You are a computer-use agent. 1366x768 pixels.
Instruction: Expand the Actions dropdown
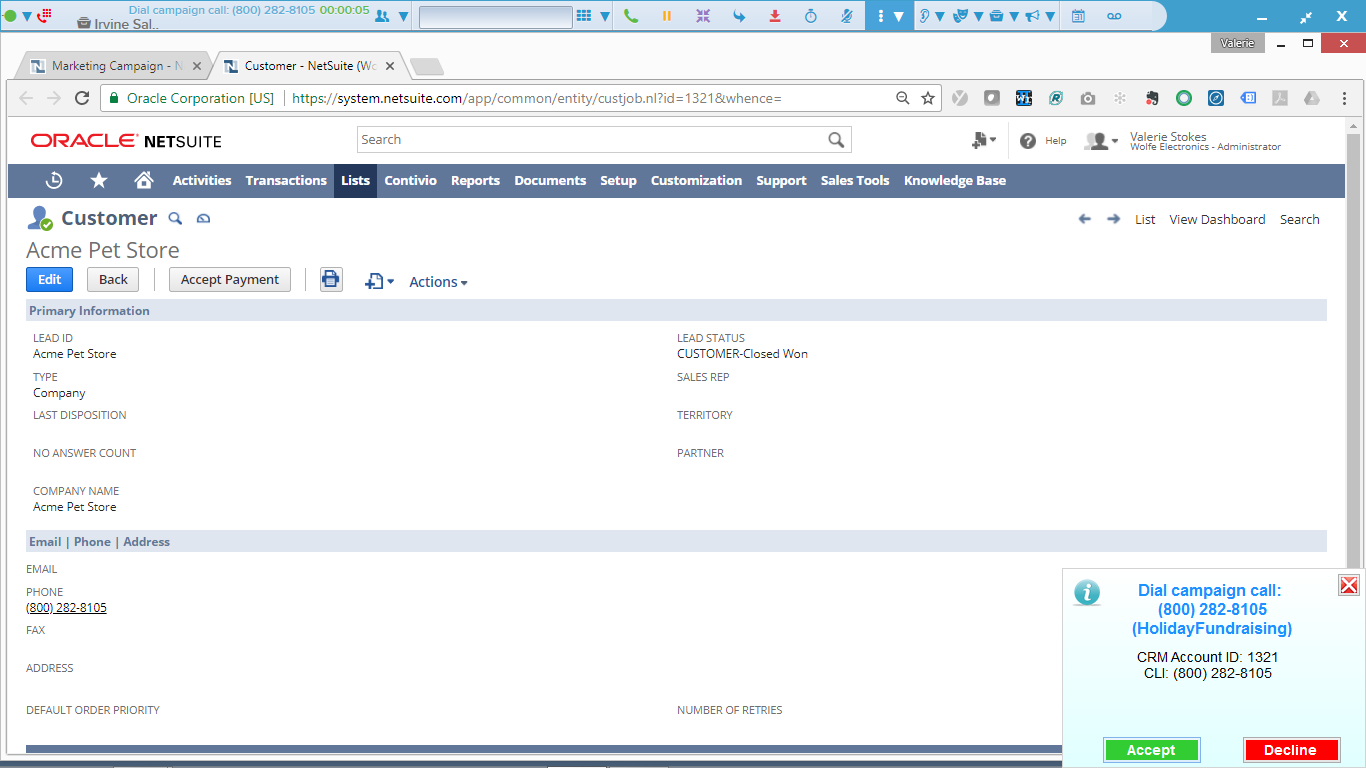click(x=438, y=282)
